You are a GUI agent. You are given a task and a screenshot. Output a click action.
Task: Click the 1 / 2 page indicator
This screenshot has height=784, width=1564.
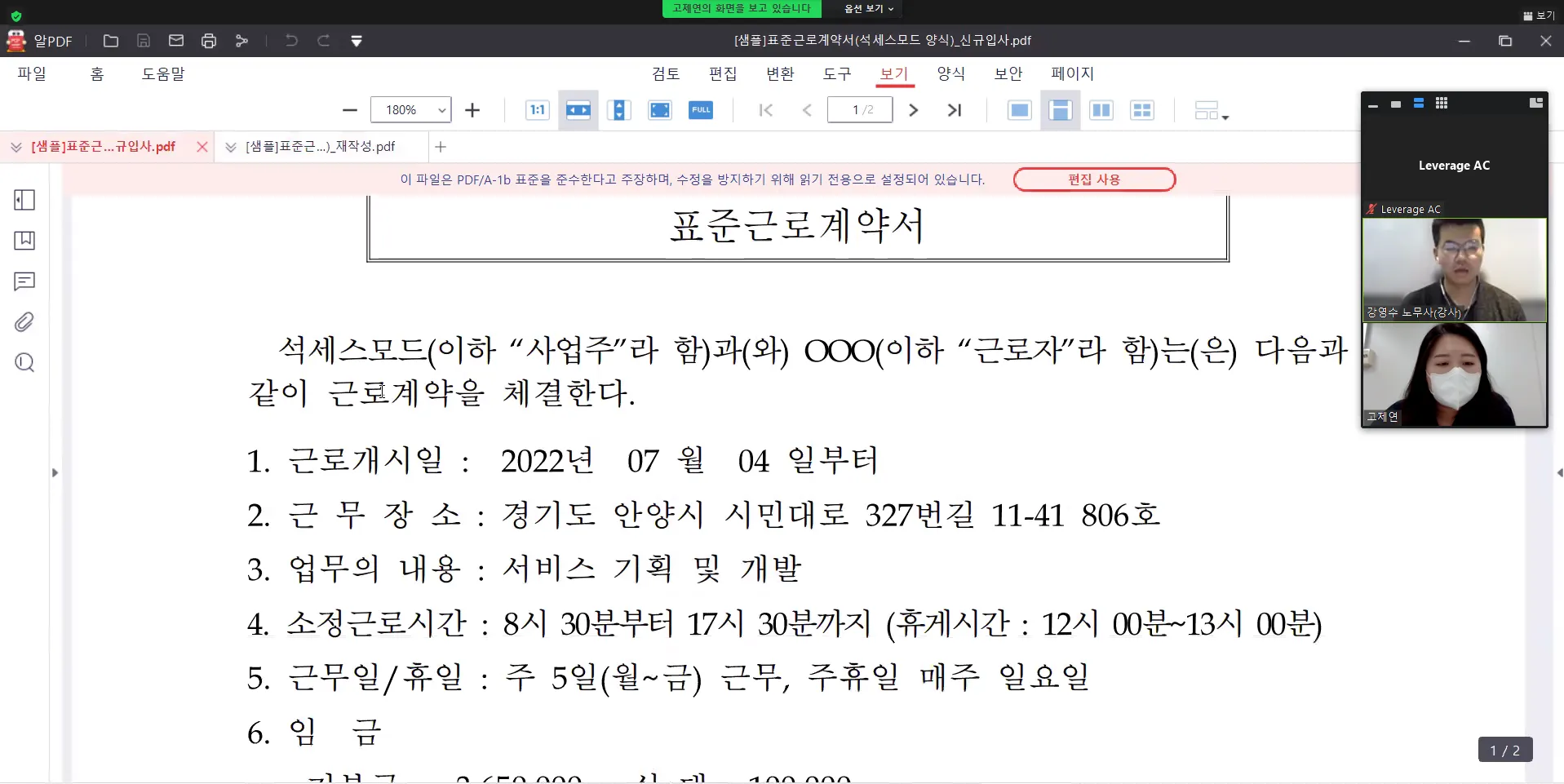(1505, 750)
